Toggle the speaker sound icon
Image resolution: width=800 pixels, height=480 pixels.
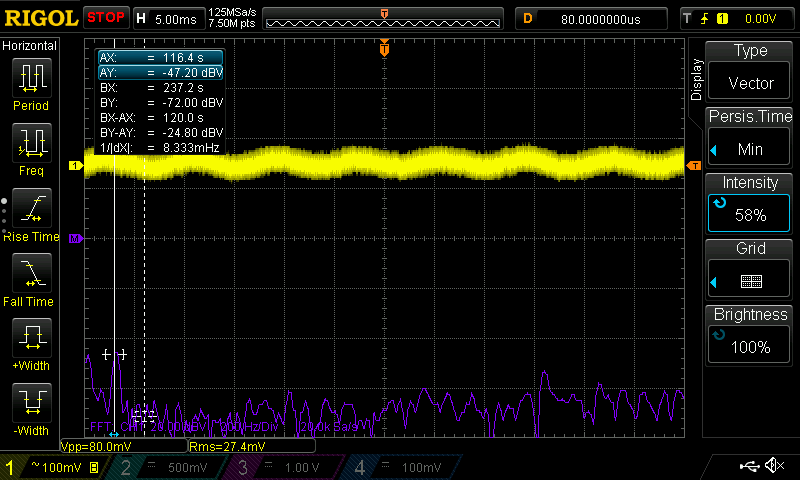(773, 466)
